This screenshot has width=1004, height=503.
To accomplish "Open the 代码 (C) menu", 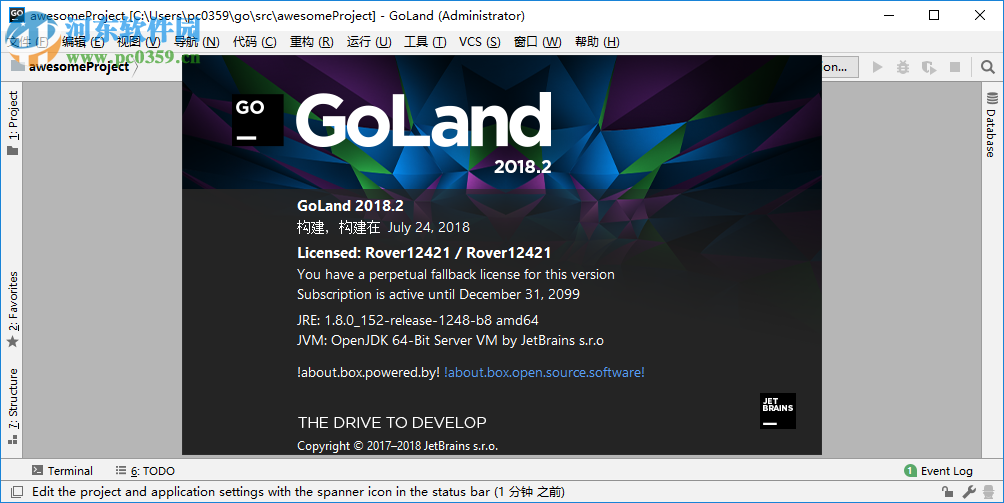I will coord(254,42).
